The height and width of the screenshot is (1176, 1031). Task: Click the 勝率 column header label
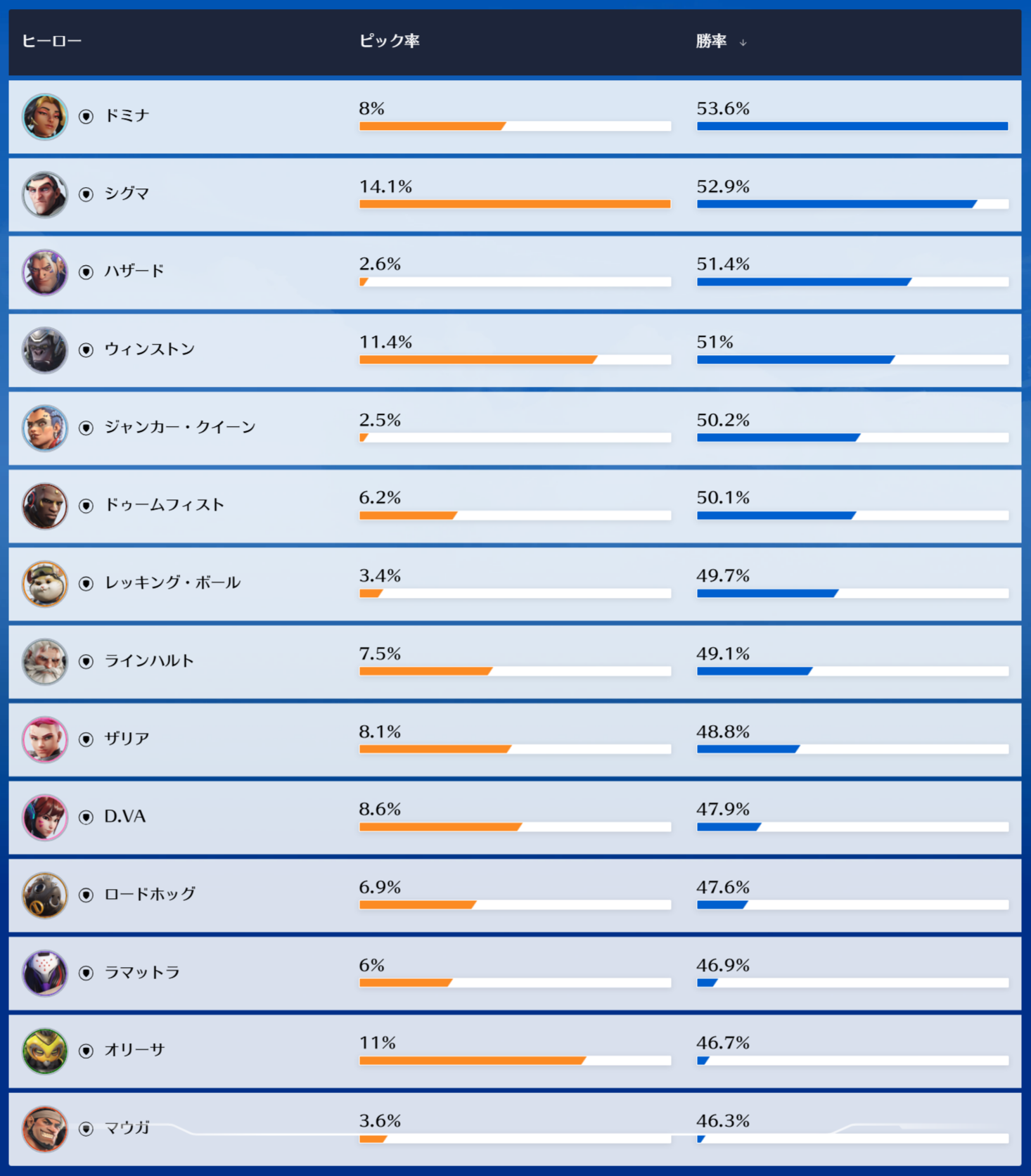711,41
